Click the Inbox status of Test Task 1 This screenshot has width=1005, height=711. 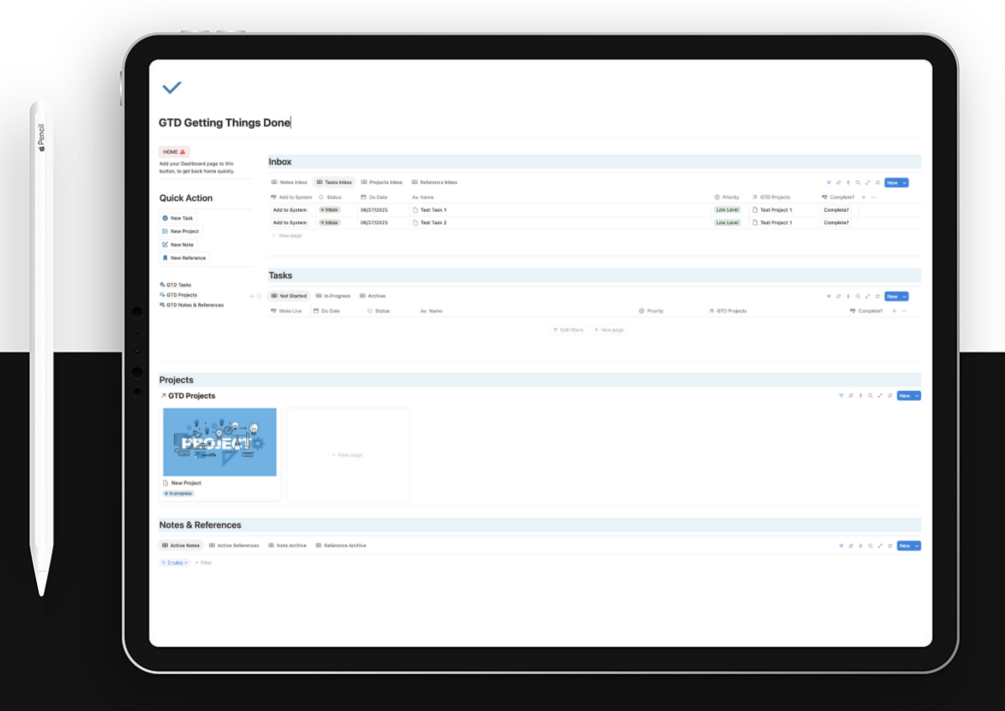330,210
